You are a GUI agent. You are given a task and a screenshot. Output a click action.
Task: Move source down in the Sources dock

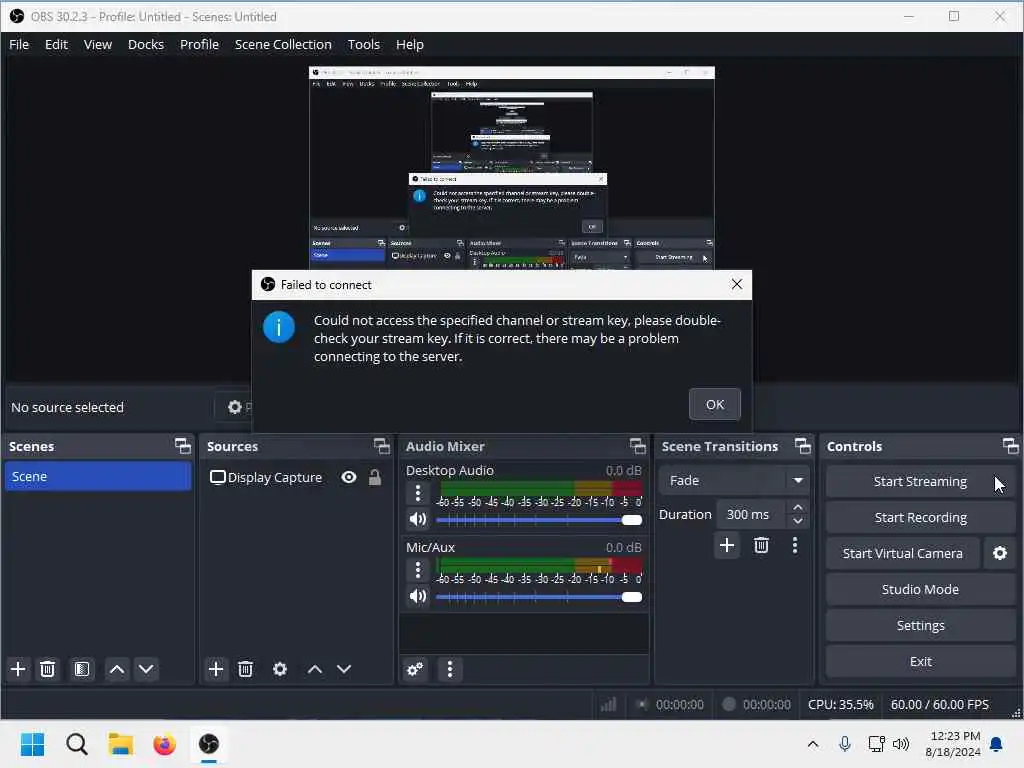point(344,669)
